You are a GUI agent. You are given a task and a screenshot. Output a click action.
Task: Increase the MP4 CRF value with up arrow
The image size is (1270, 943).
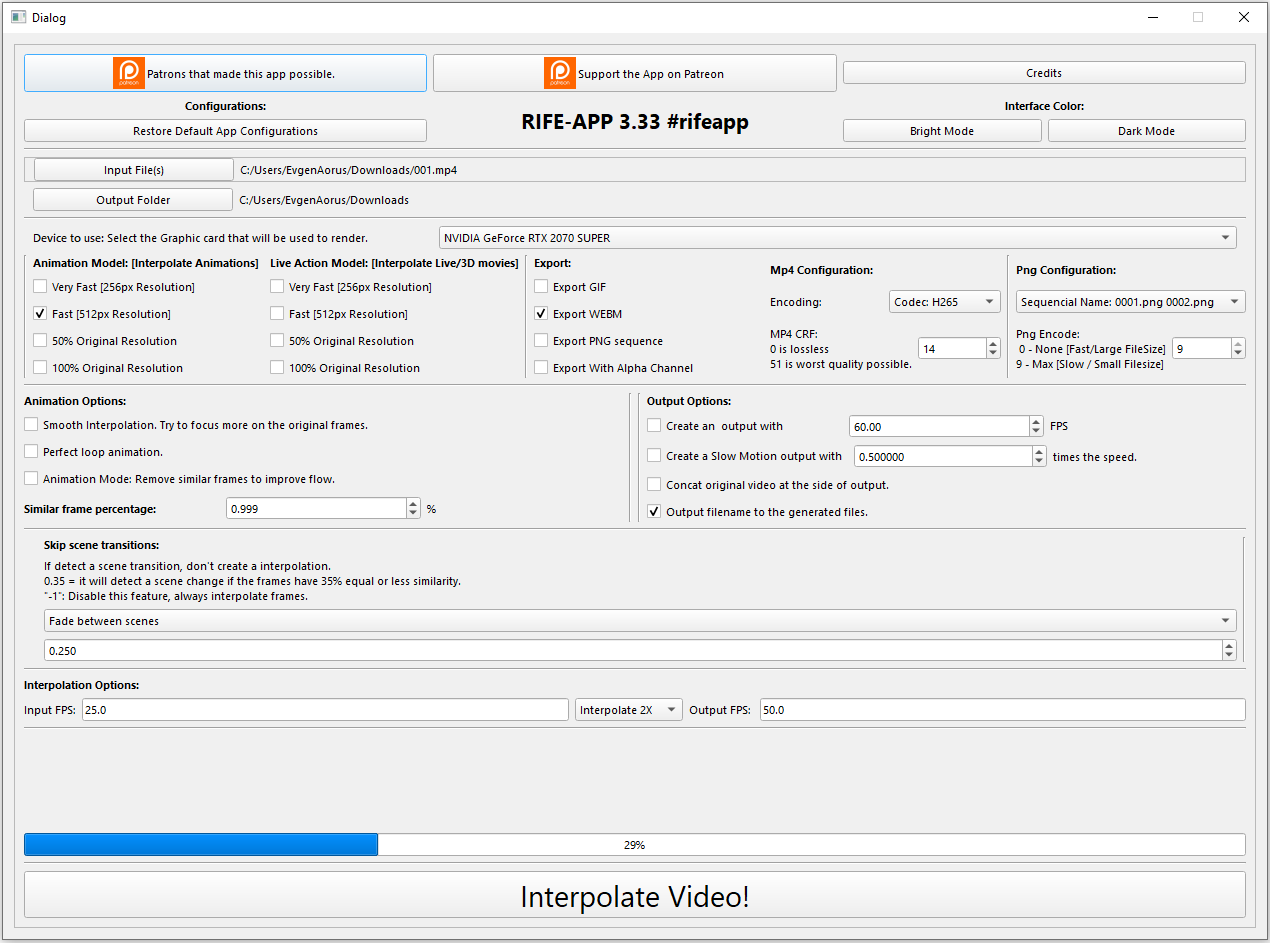(992, 343)
